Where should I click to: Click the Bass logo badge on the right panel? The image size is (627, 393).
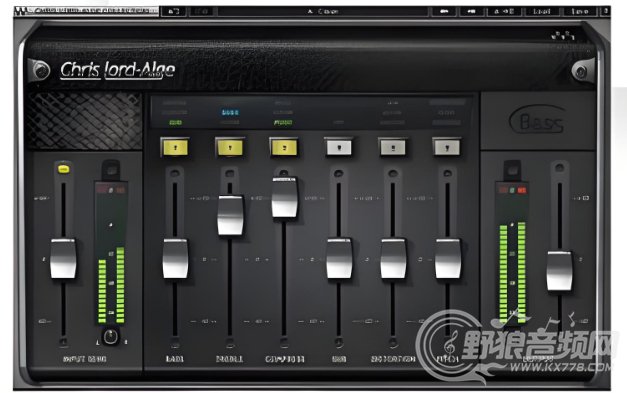pos(538,120)
